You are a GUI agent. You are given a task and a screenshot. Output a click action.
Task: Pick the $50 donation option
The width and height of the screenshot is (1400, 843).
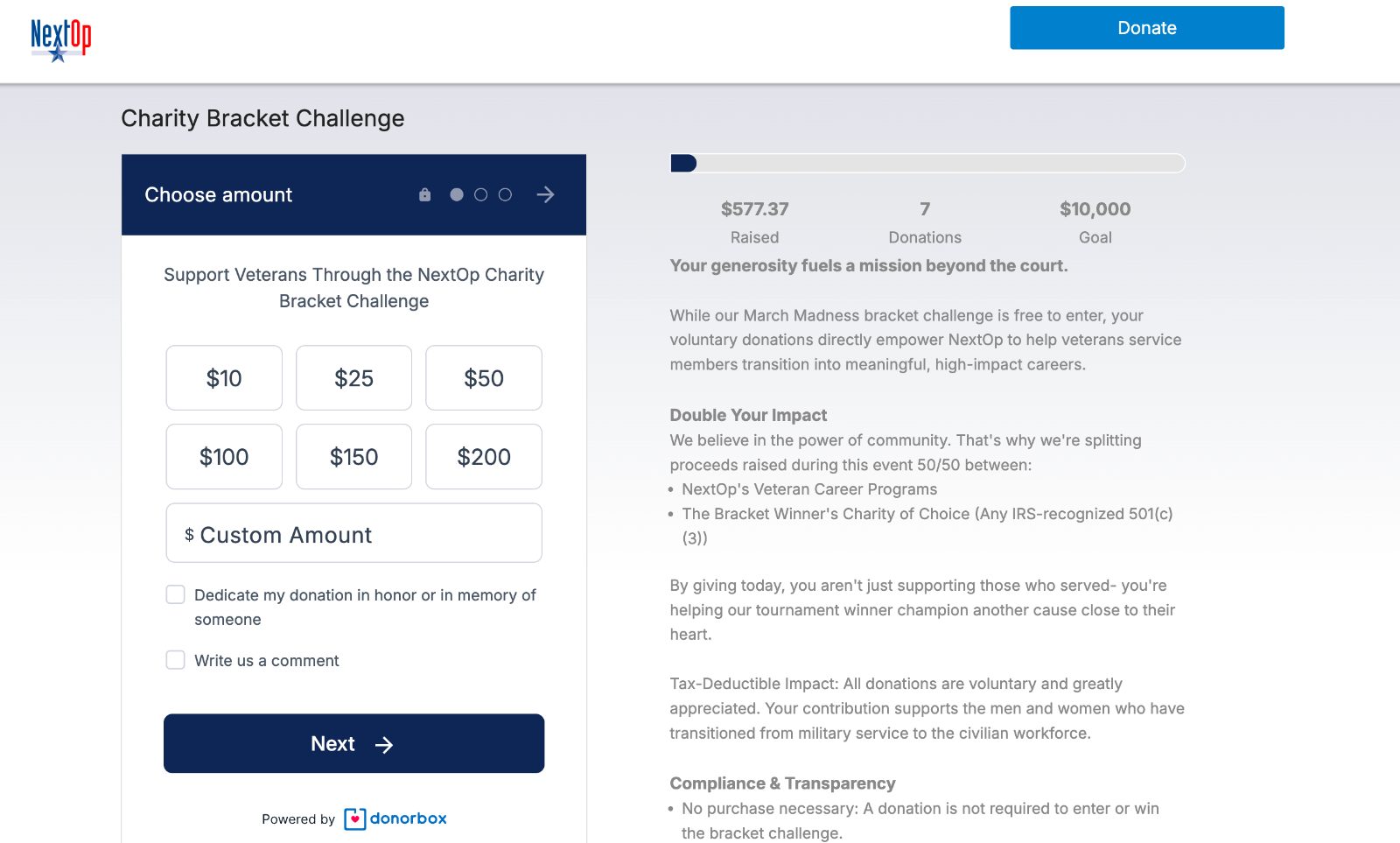point(484,378)
